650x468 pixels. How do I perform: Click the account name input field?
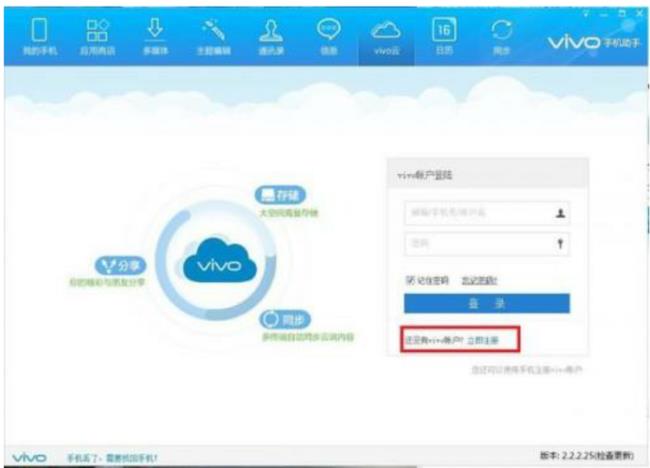[487, 213]
